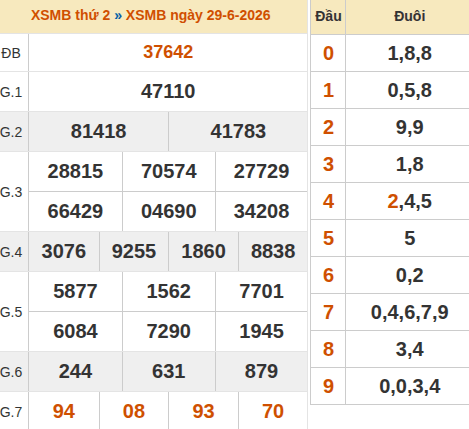Click the Đuôi column header
The image size is (469, 429).
click(x=410, y=16)
